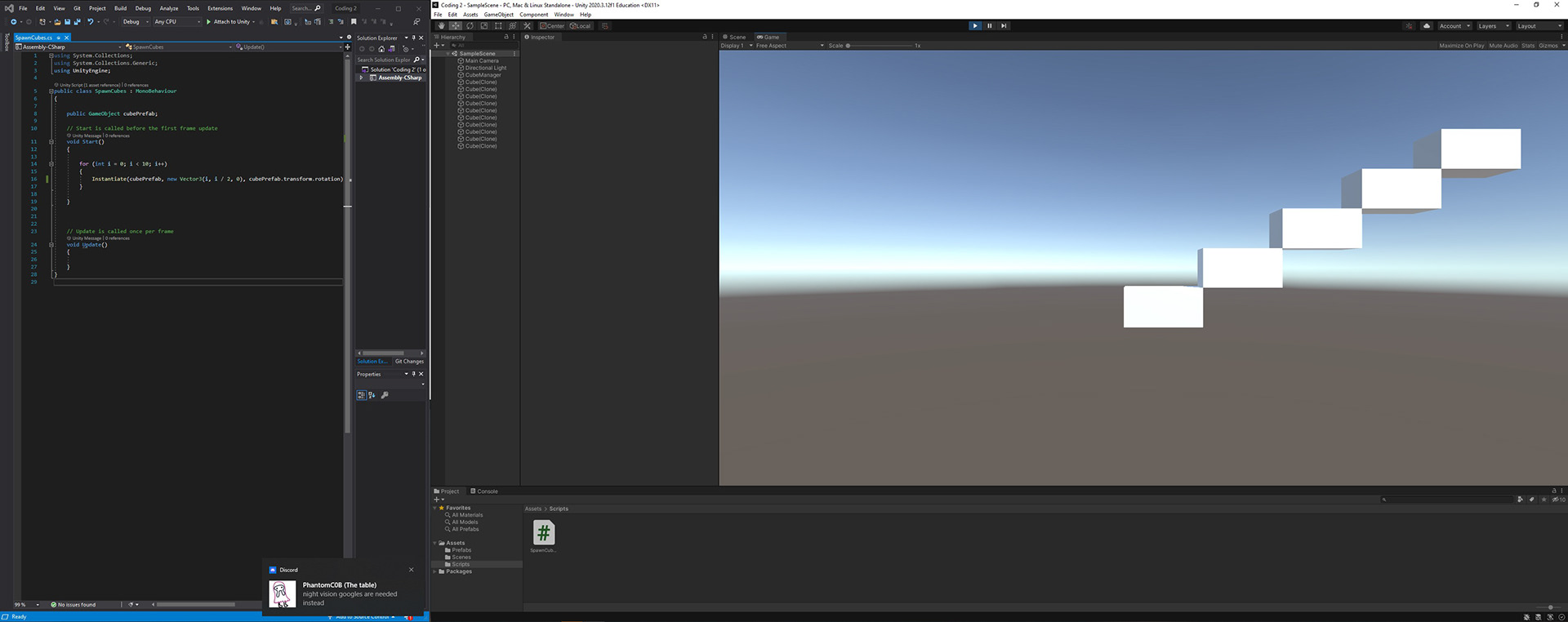Toggle Stats overlay in Game view
The width and height of the screenshot is (1568, 622).
click(1528, 46)
